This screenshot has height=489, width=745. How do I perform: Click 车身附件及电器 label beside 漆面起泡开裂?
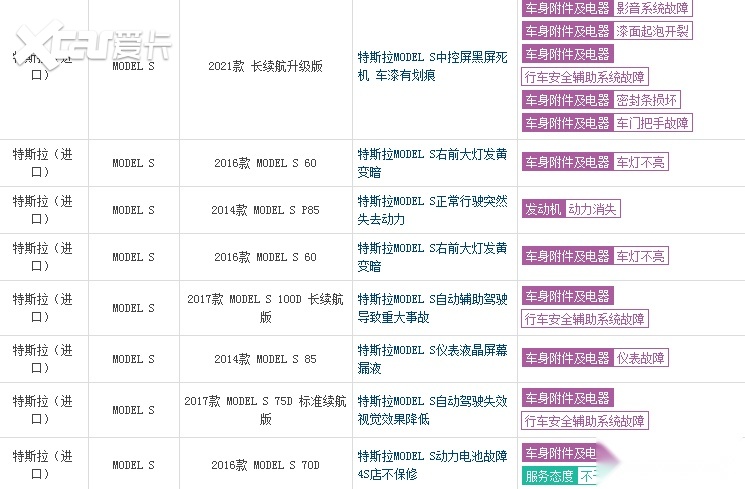[x=568, y=31]
